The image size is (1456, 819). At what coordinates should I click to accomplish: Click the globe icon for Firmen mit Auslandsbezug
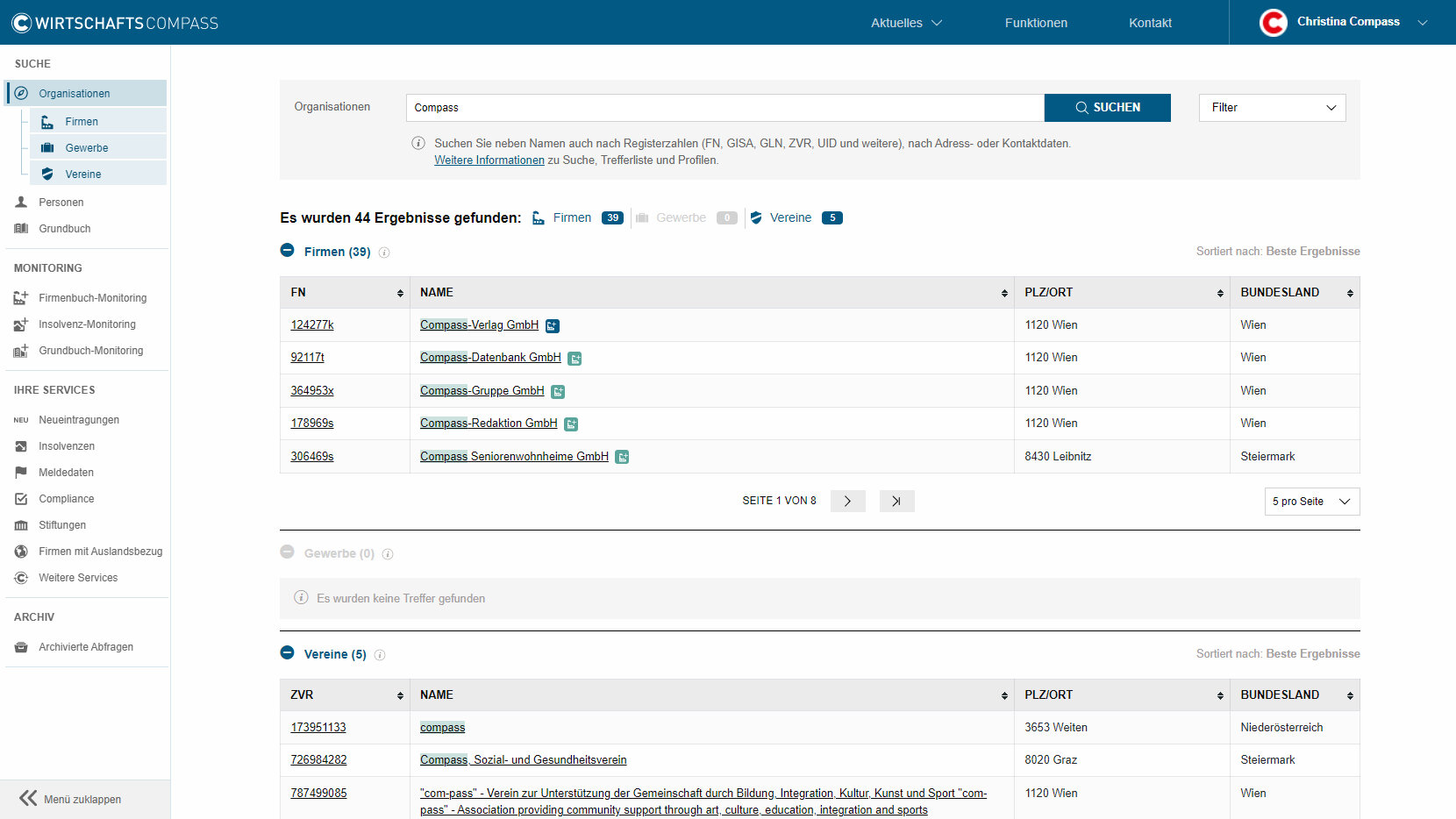coord(21,552)
